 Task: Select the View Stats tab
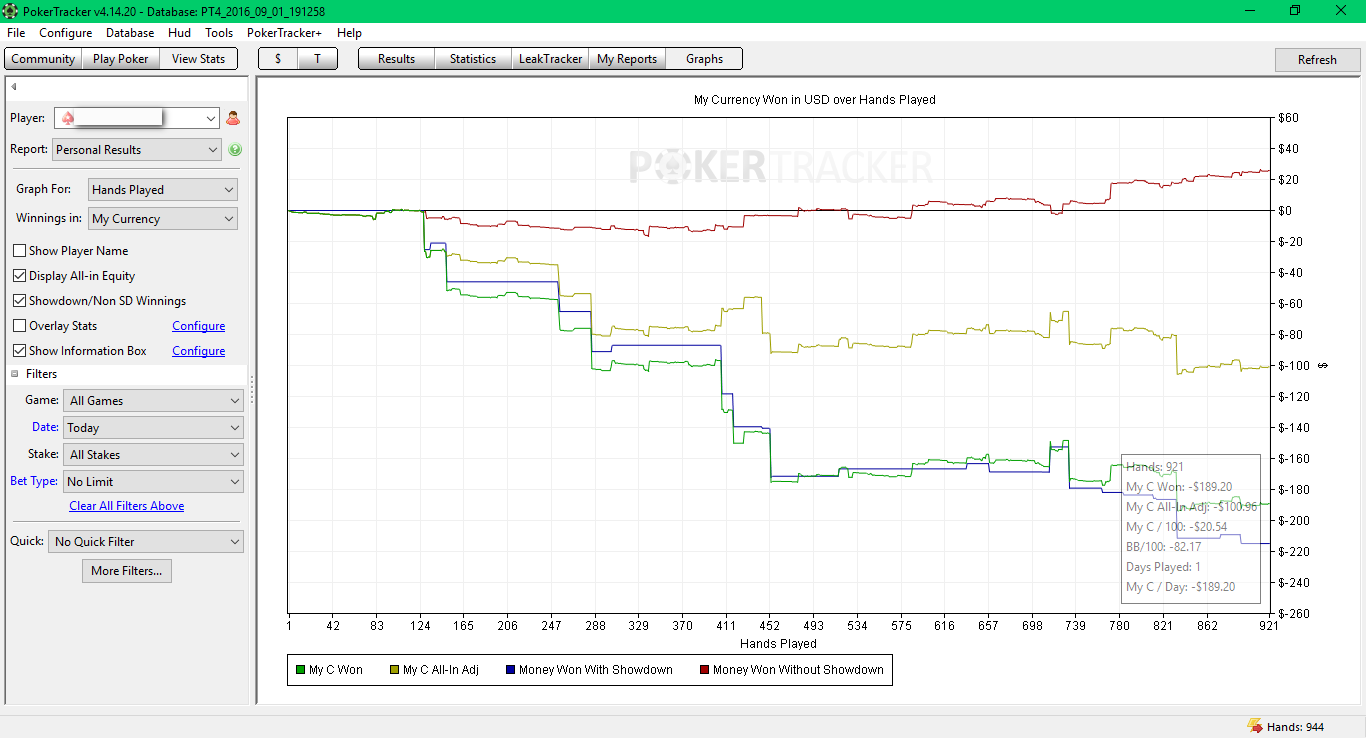coord(198,59)
